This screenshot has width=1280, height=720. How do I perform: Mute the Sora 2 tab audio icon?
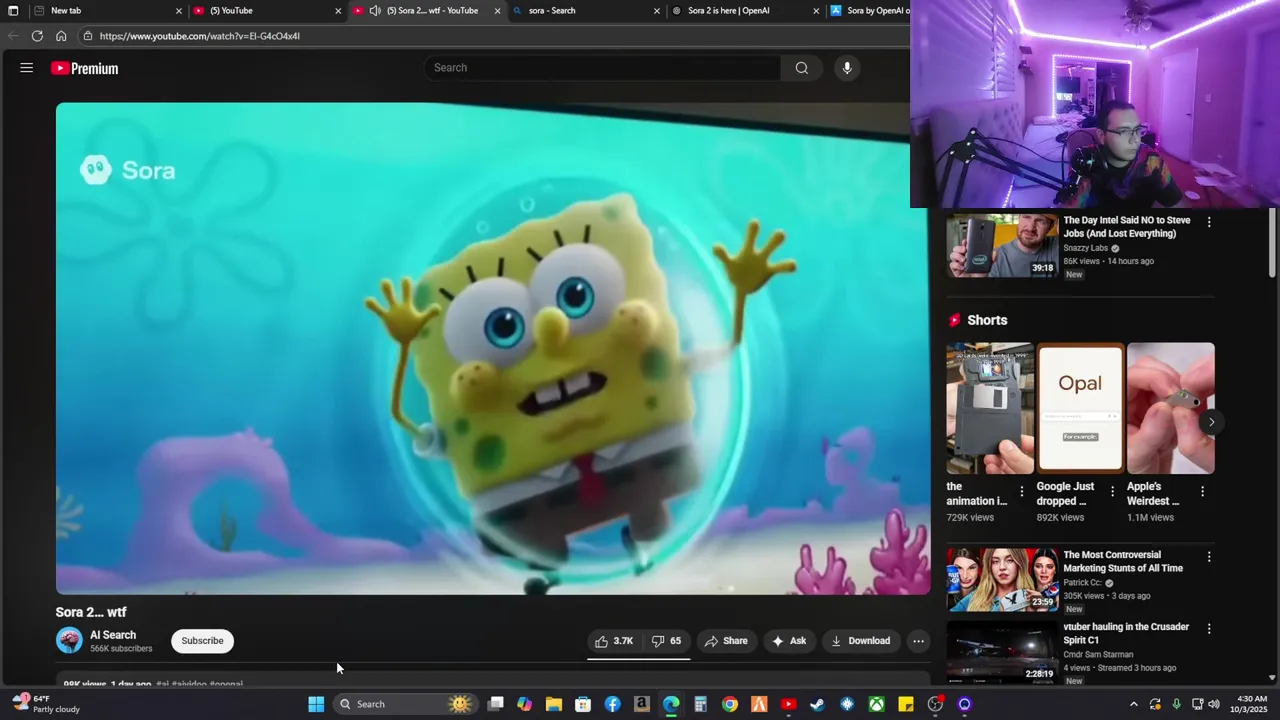[x=375, y=11]
